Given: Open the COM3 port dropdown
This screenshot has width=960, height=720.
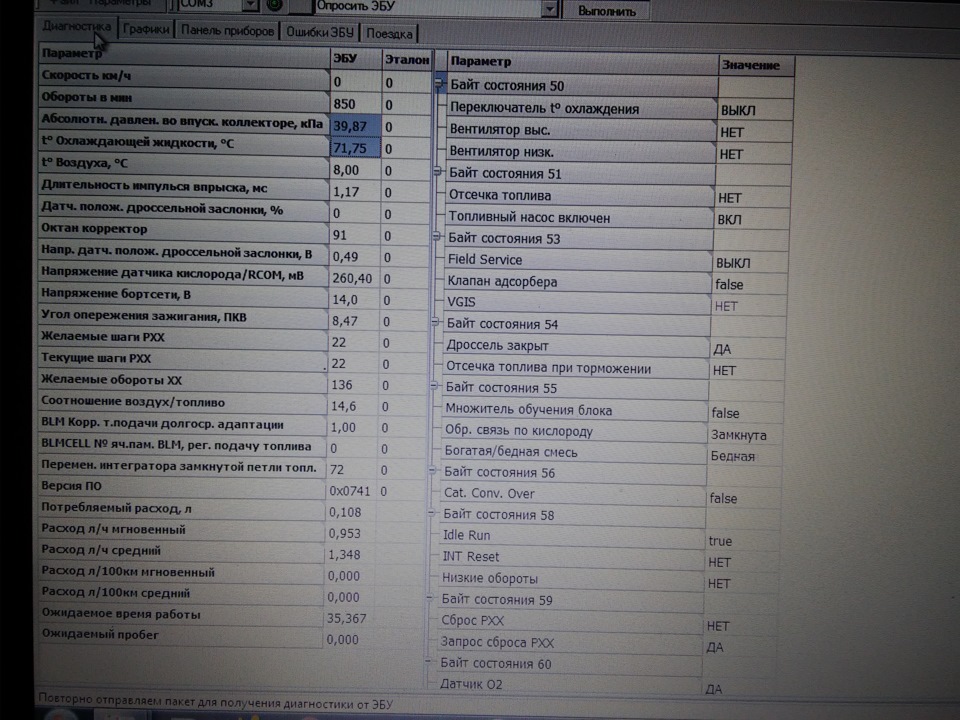Looking at the screenshot, I should point(250,5).
